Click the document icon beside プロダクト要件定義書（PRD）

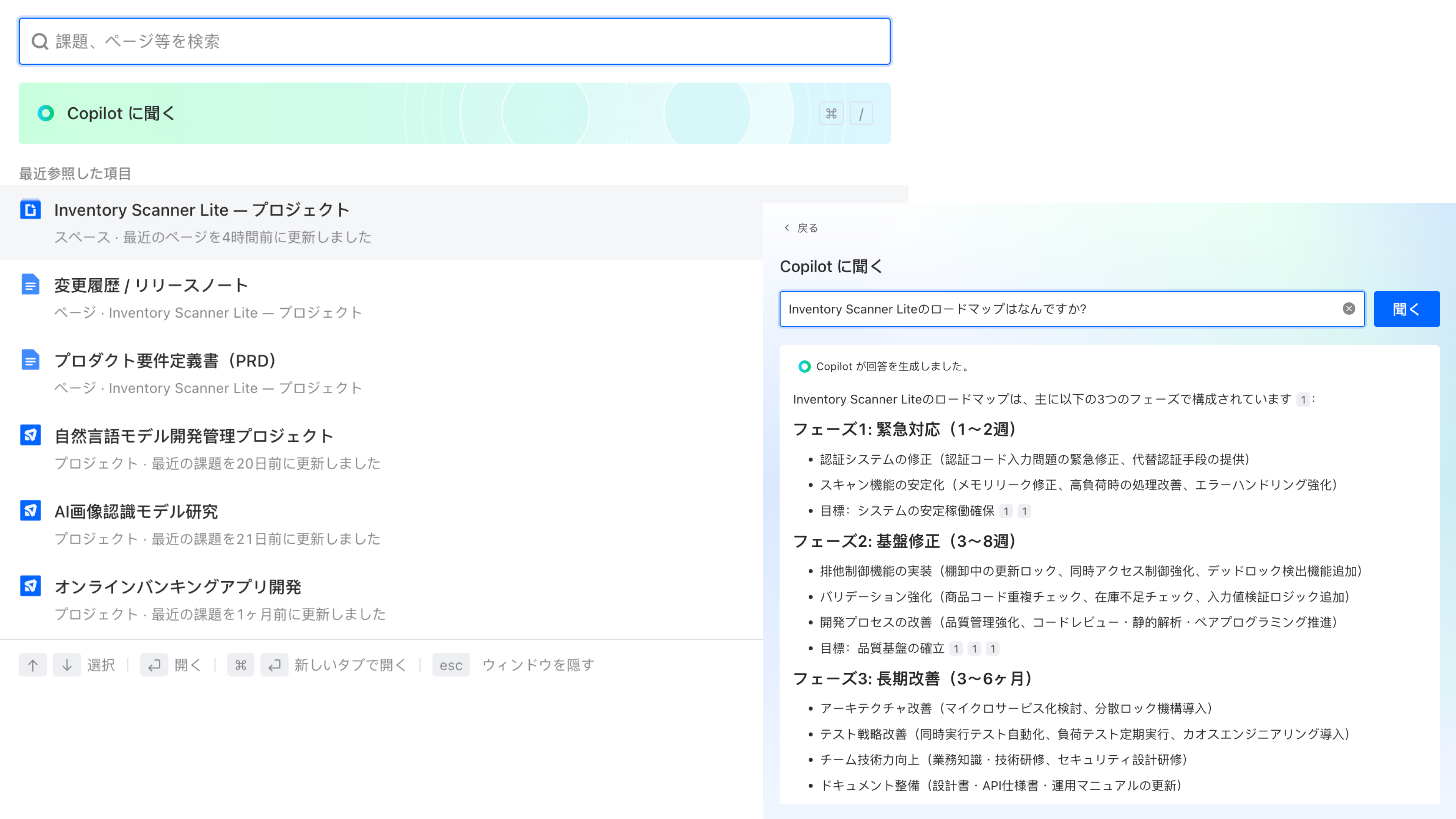[x=30, y=360]
